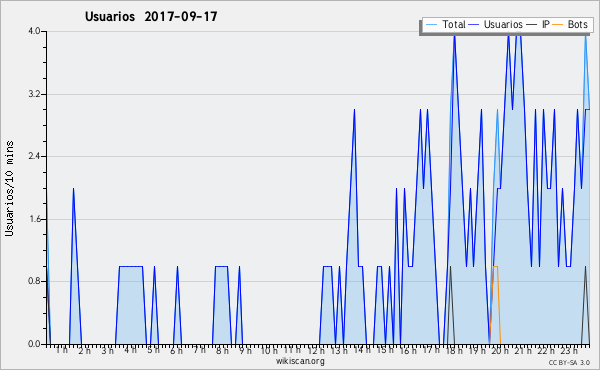Click the 17 h x-axis label

point(432,350)
